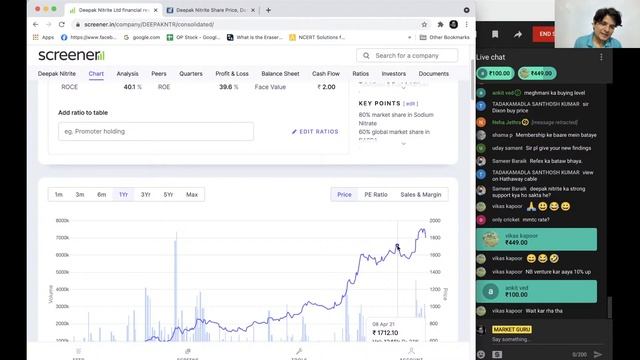The image size is (640, 360).
Task: Go to the Deepak Nitrite section
Action: pos(57,74)
